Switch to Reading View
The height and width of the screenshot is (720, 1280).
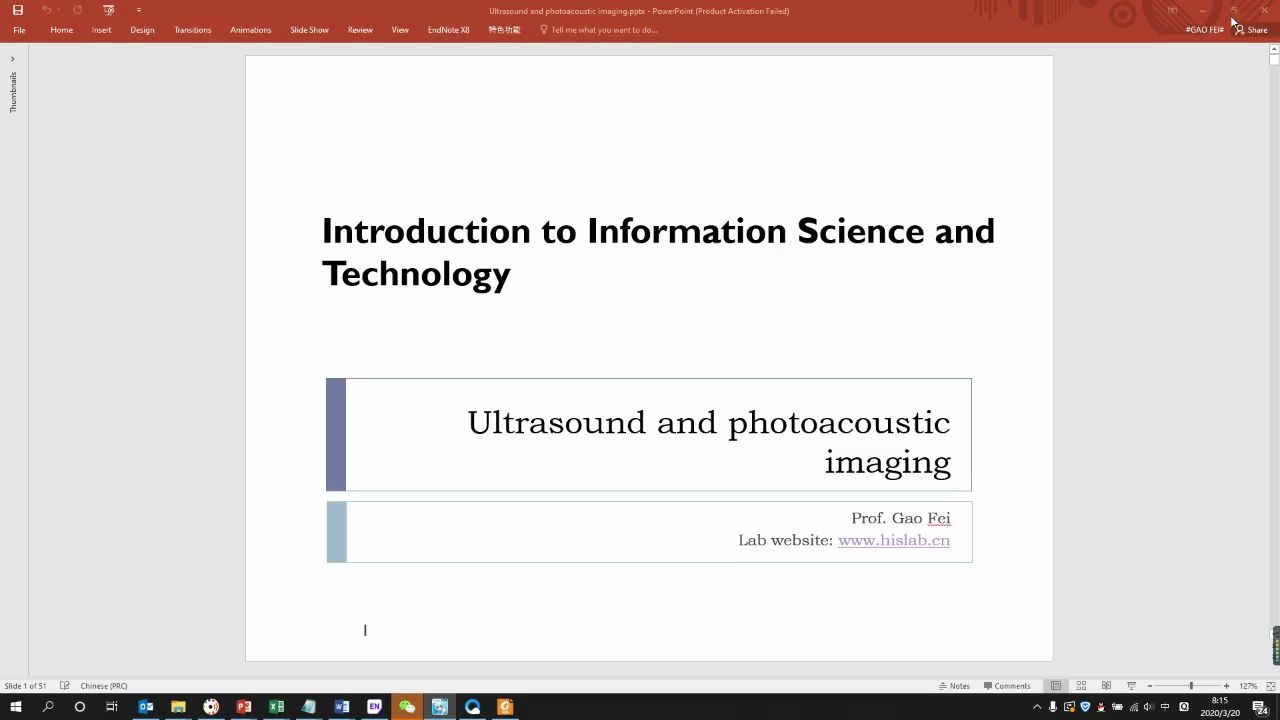(1106, 686)
